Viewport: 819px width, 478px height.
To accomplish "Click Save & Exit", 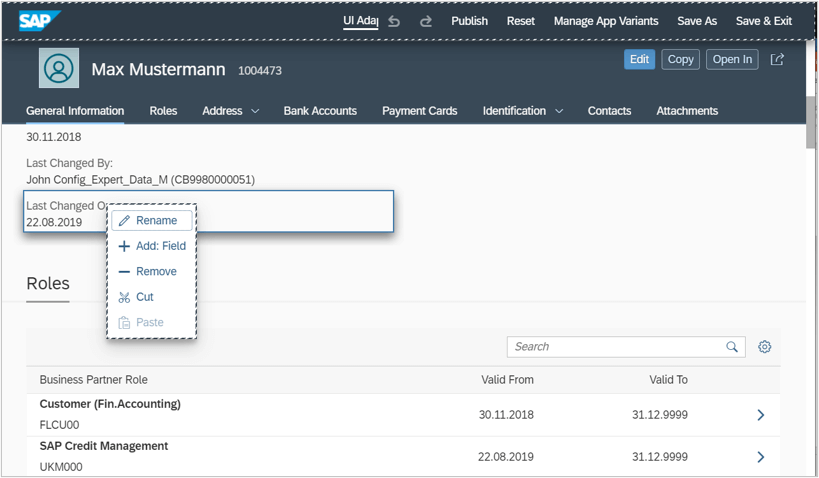I will click(764, 21).
